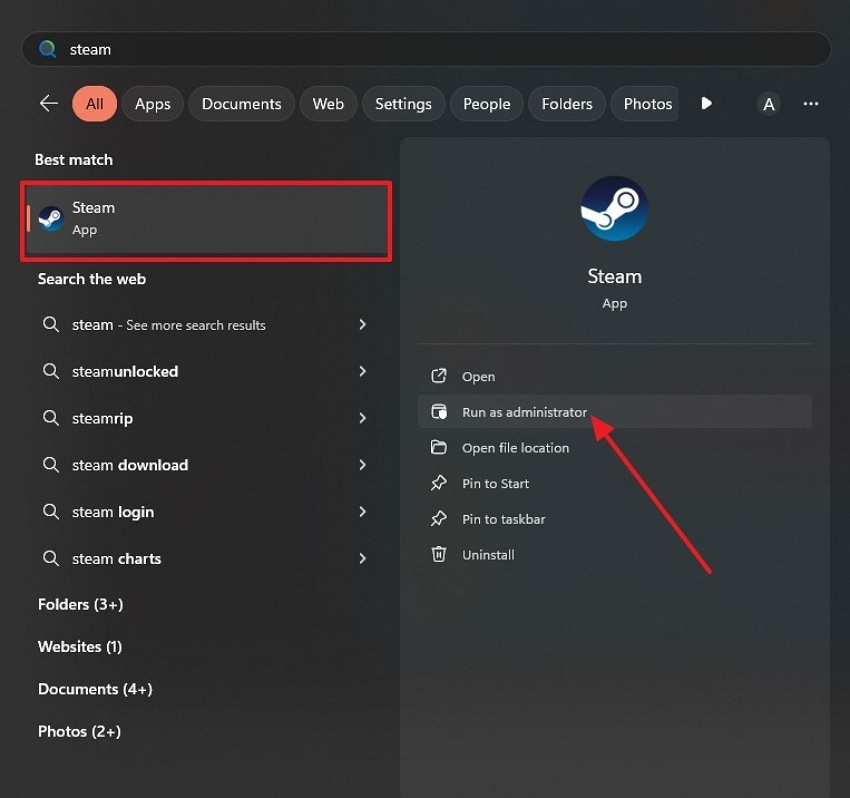This screenshot has height=798, width=850.
Task: Click the Open file location folder icon
Action: [x=439, y=447]
